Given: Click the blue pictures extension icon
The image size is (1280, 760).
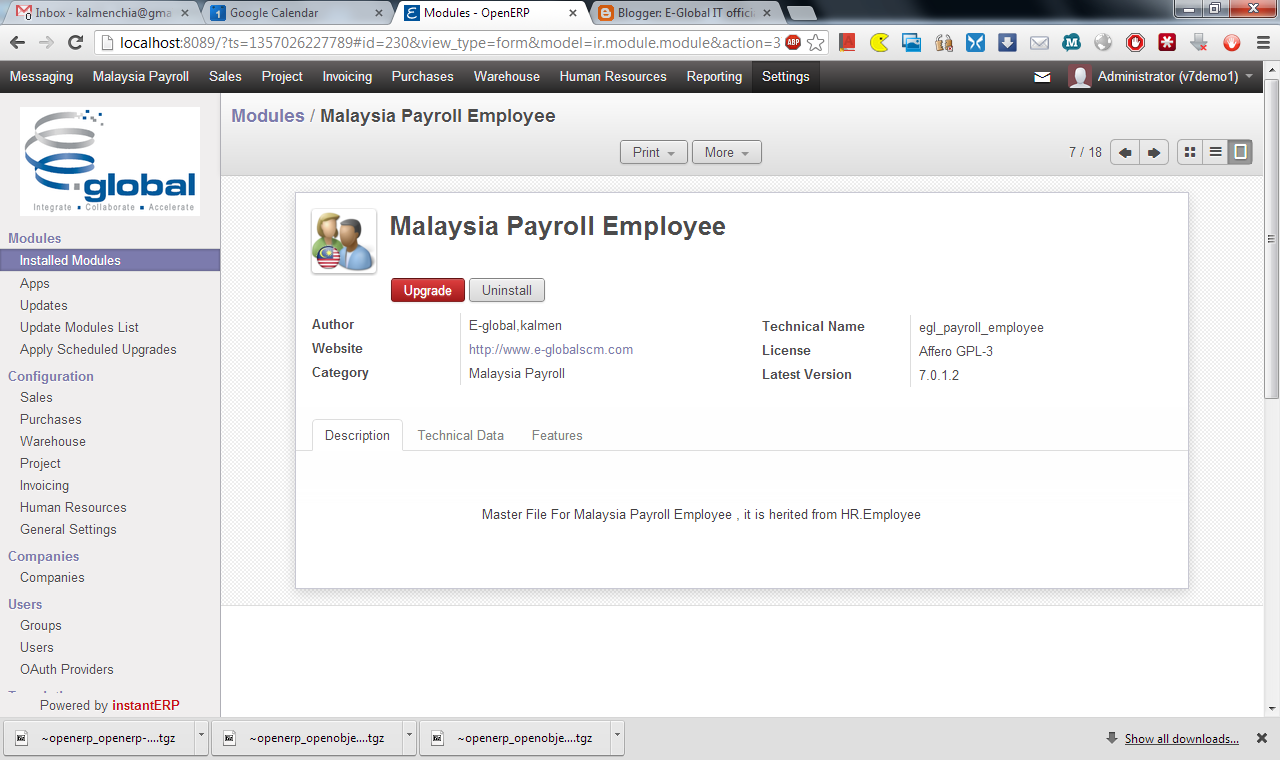Looking at the screenshot, I should click(x=911, y=43).
